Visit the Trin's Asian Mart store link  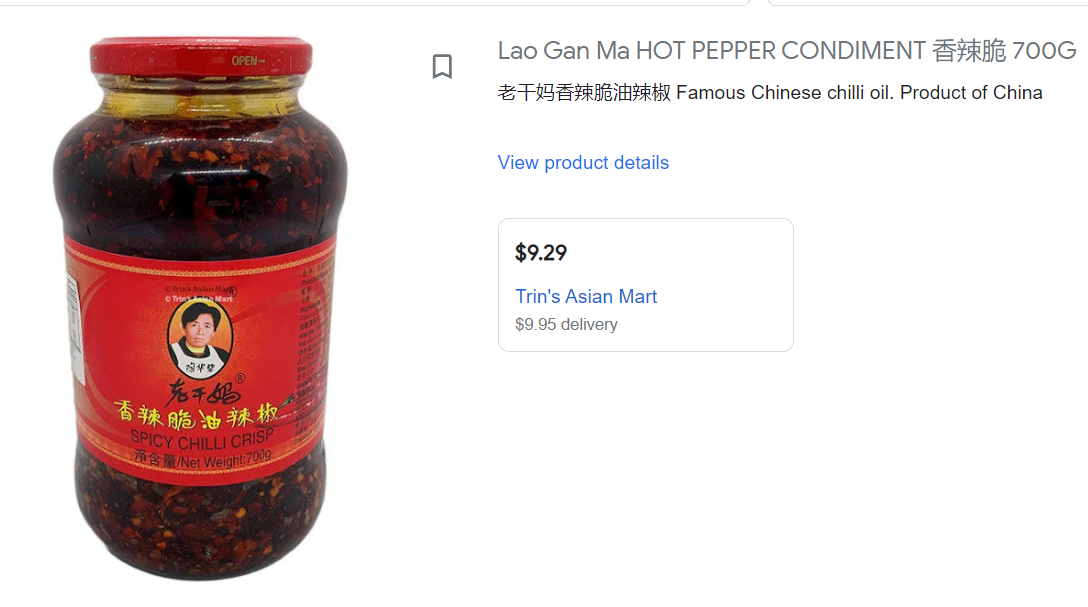(x=586, y=296)
